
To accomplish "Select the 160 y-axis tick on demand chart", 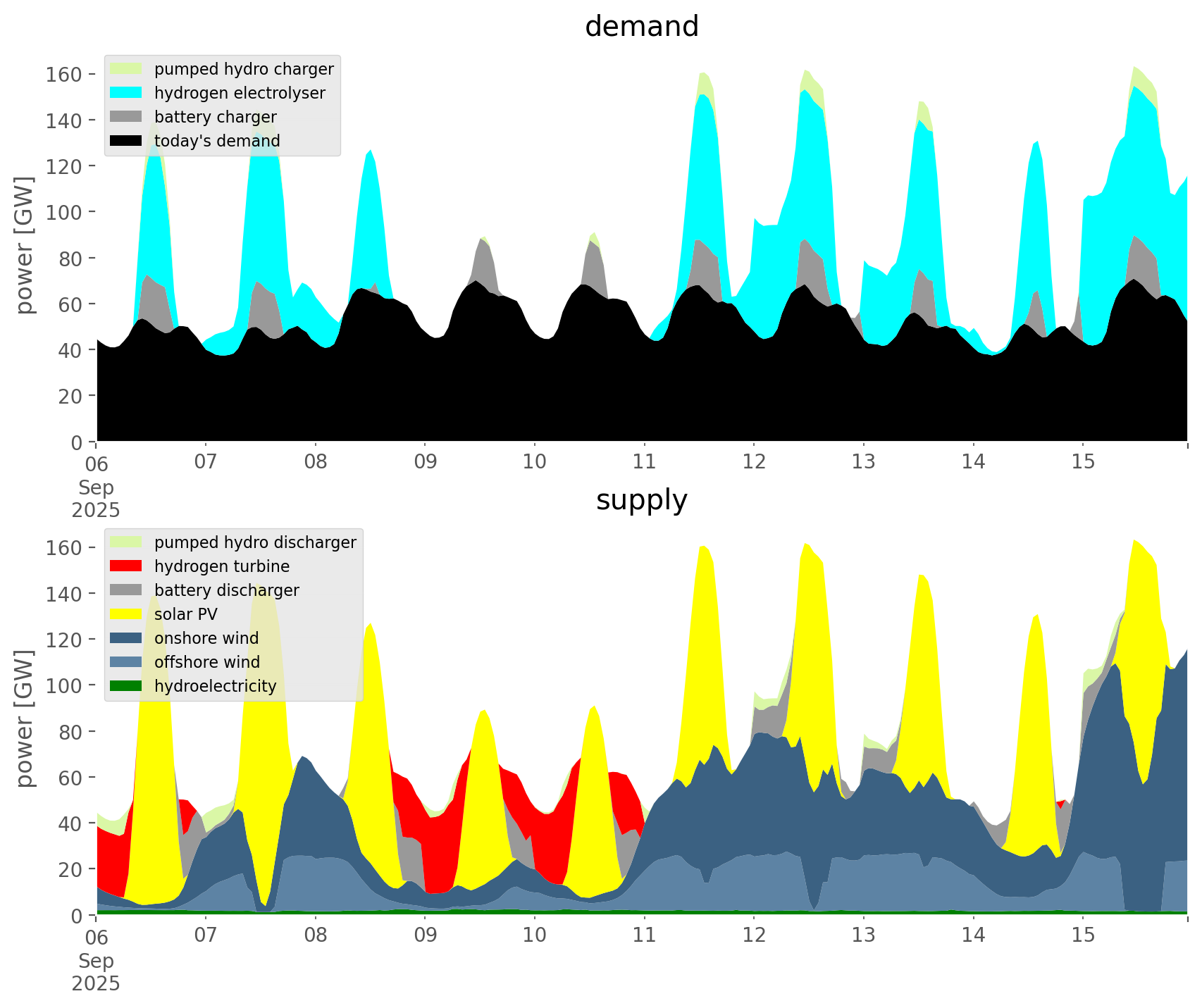I will (x=63, y=74).
